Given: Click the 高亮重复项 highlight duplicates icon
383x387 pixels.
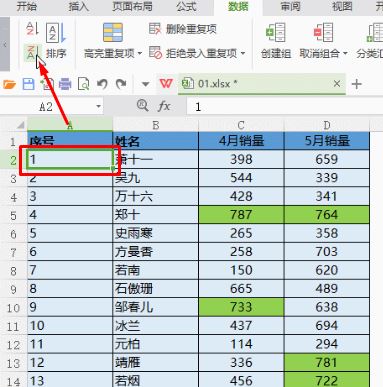Looking at the screenshot, I should [x=113, y=33].
